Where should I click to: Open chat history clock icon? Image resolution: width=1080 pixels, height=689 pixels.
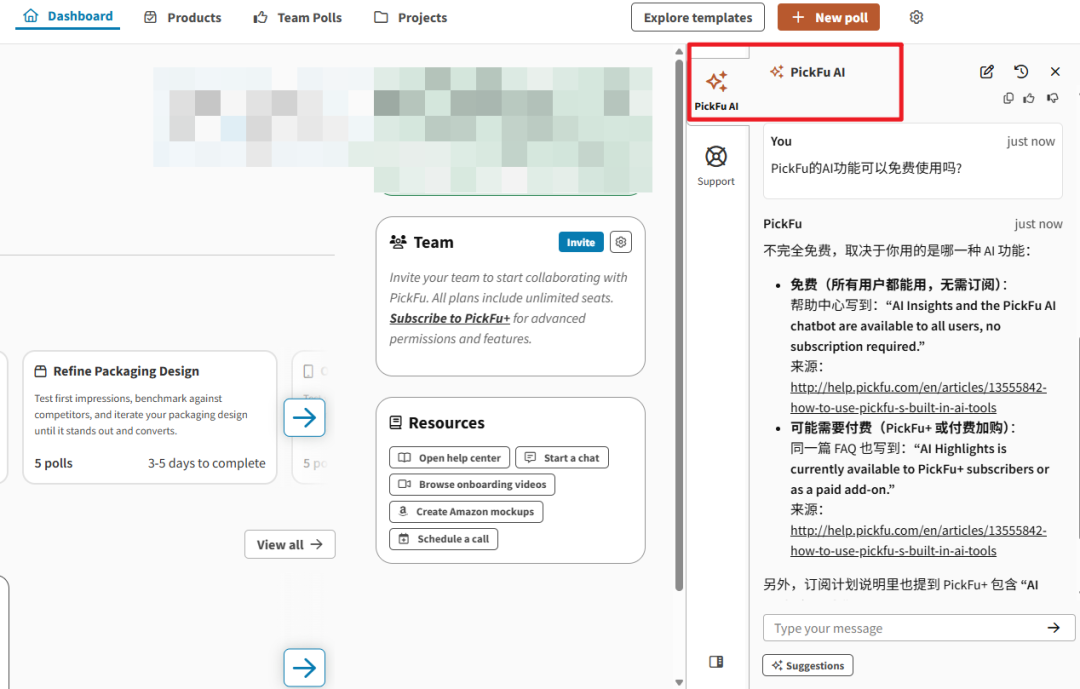1021,72
